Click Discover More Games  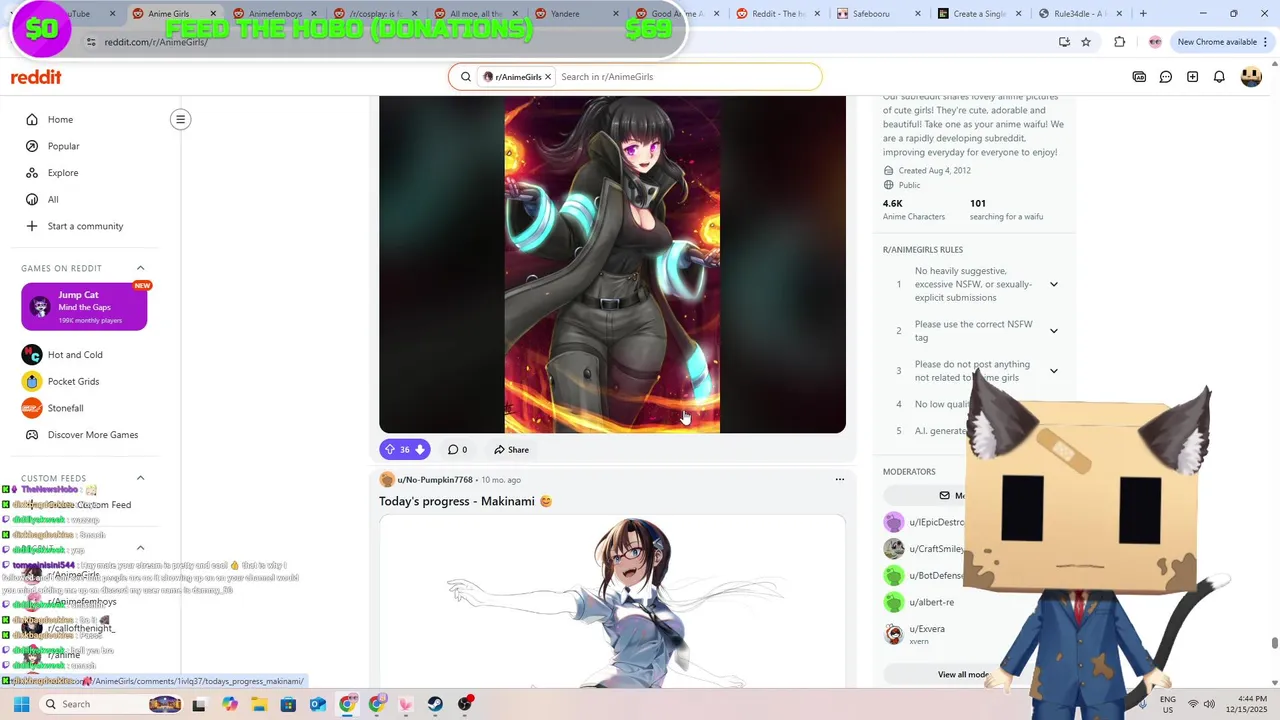tap(92, 435)
